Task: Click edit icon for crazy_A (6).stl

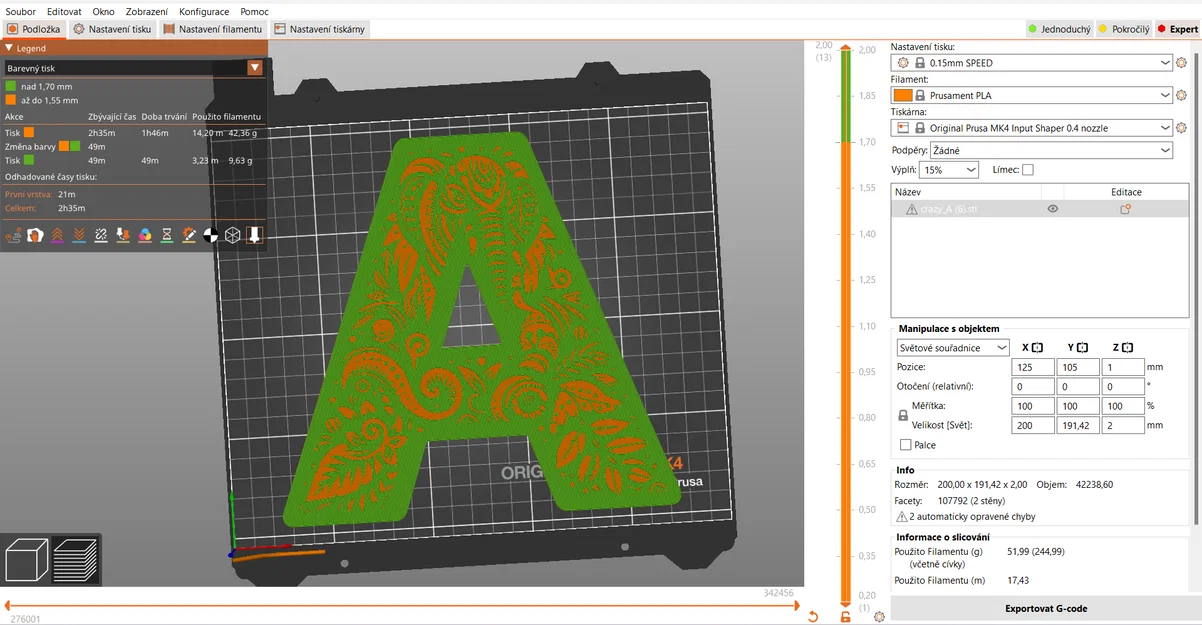Action: coord(1125,209)
